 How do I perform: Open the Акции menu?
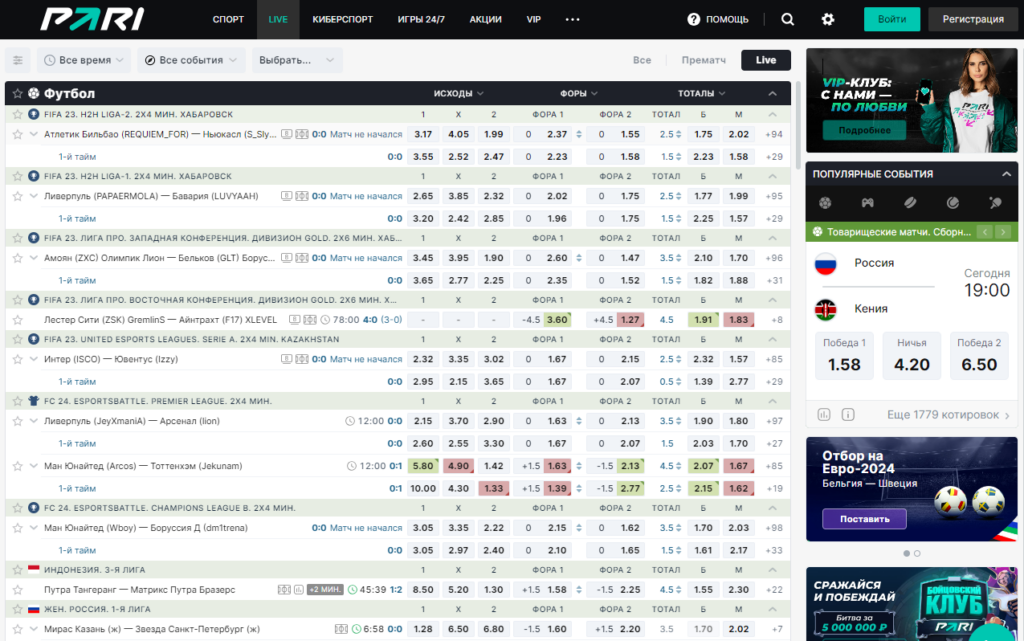(x=485, y=20)
